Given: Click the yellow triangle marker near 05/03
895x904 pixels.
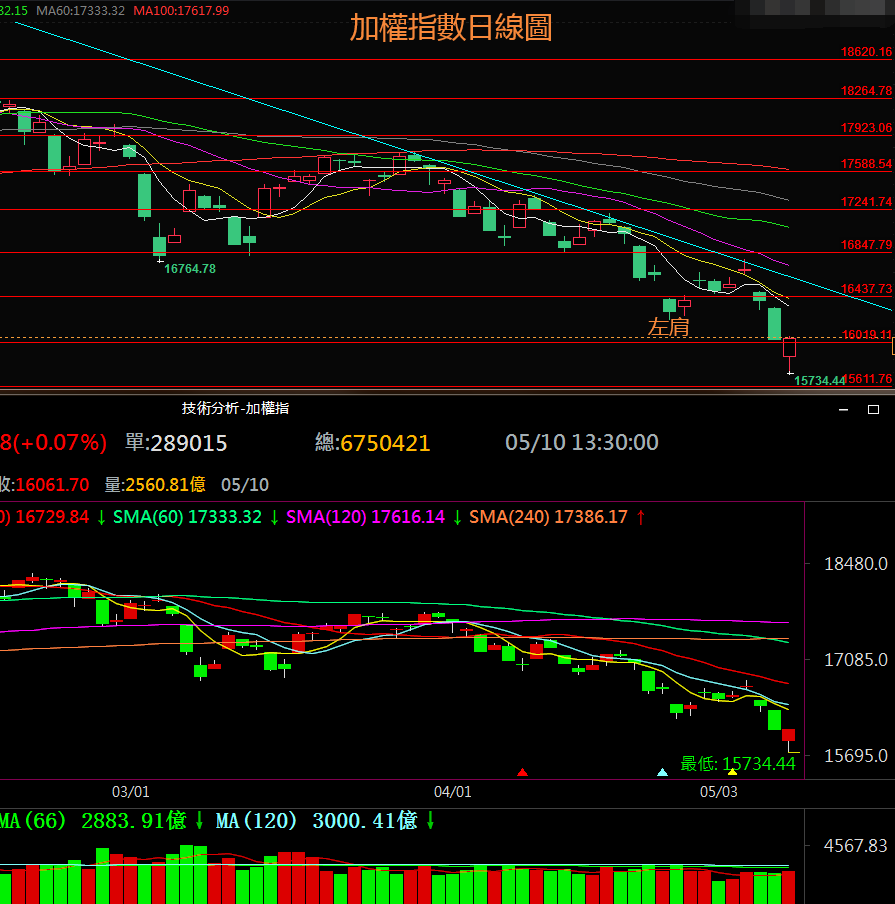Looking at the screenshot, I should tap(732, 772).
